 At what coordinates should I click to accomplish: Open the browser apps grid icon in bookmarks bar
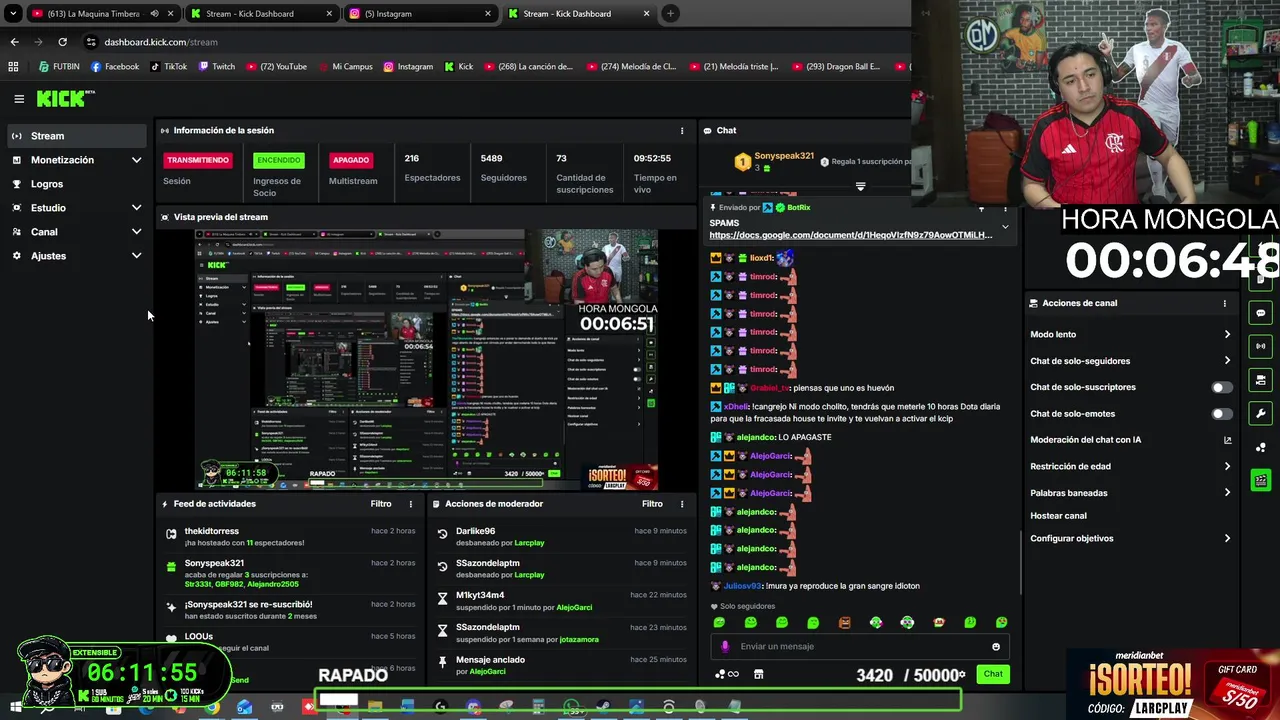[13, 67]
